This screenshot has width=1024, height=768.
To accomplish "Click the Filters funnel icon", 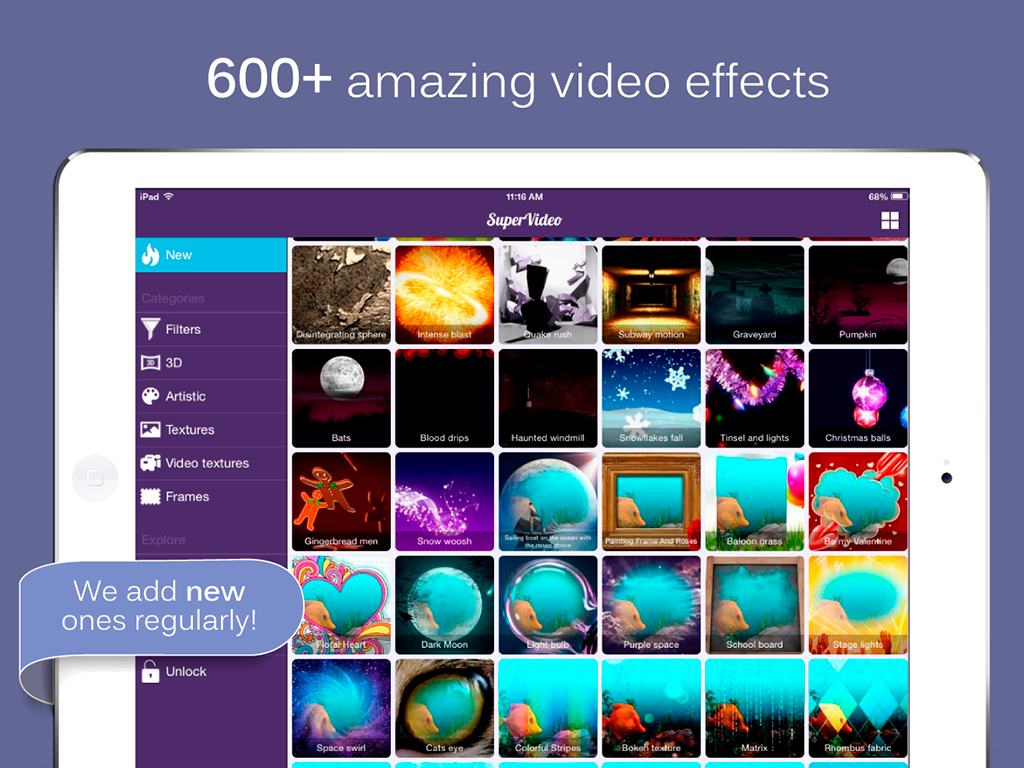I will (x=151, y=329).
